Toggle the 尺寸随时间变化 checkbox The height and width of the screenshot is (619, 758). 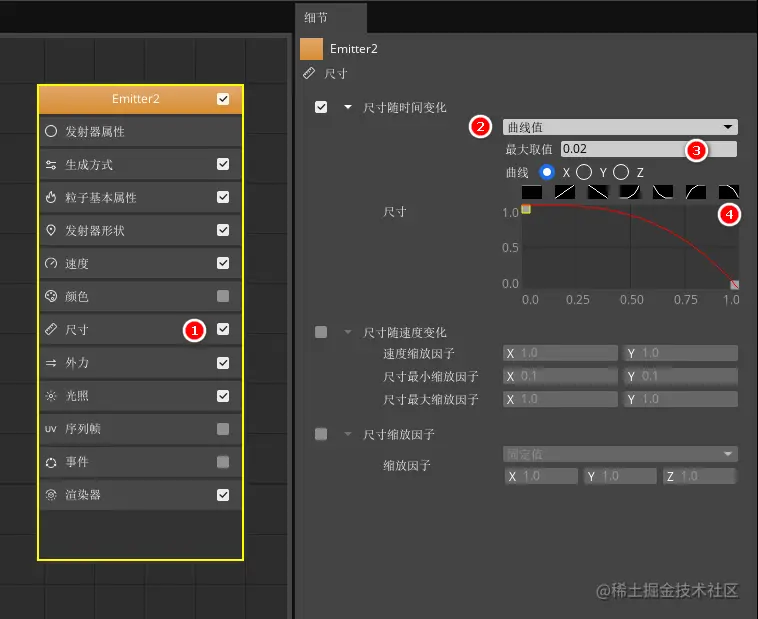(321, 107)
